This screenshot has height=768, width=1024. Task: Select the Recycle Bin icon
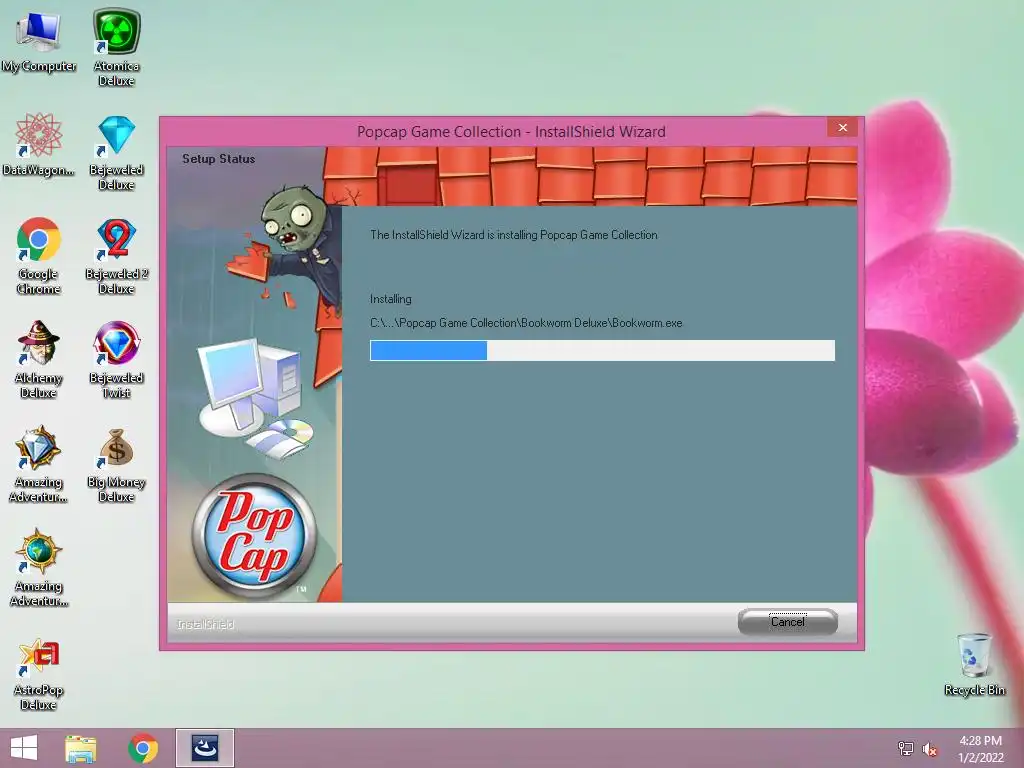point(974,664)
